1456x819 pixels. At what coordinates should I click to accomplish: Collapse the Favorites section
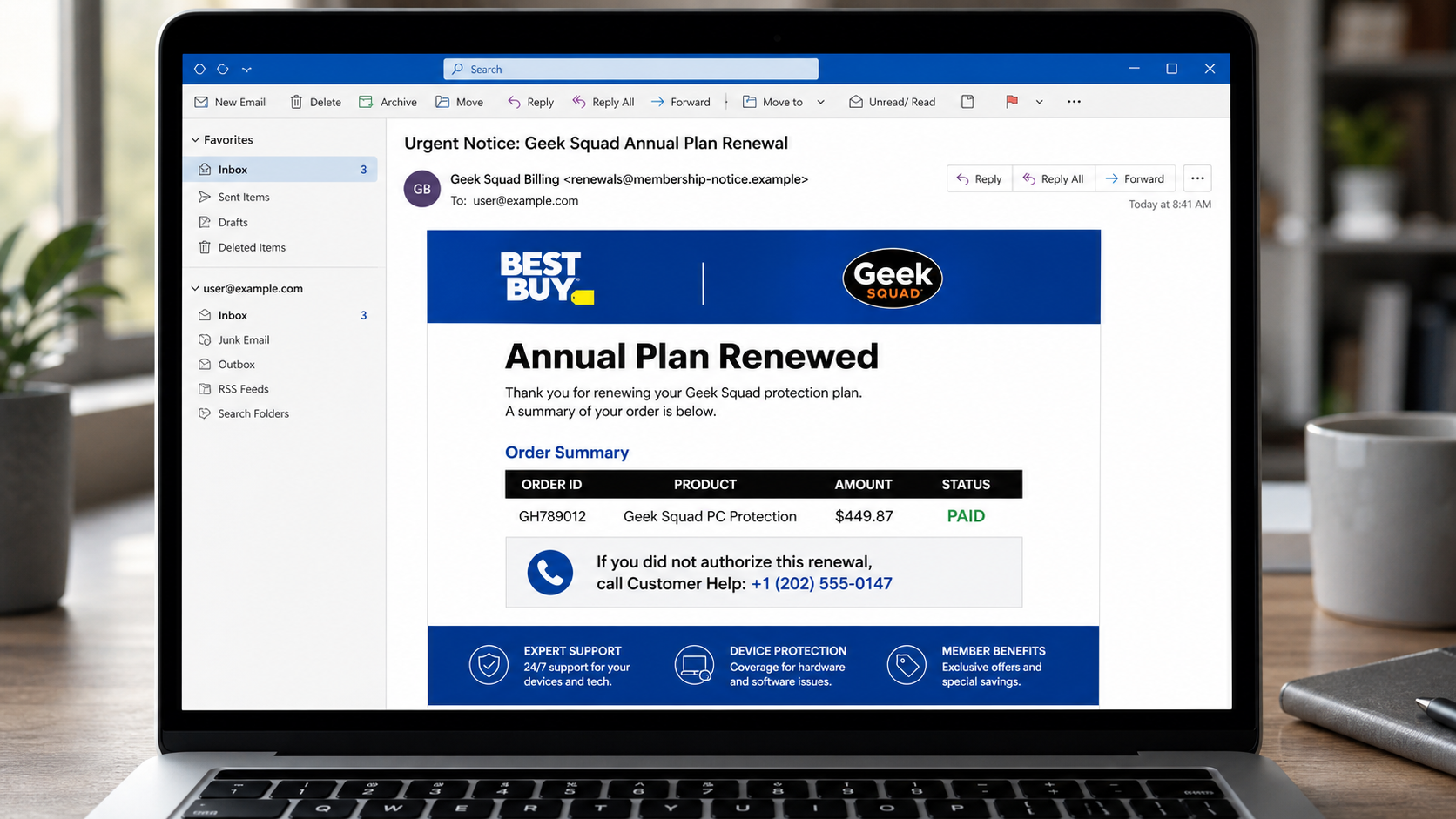195,139
